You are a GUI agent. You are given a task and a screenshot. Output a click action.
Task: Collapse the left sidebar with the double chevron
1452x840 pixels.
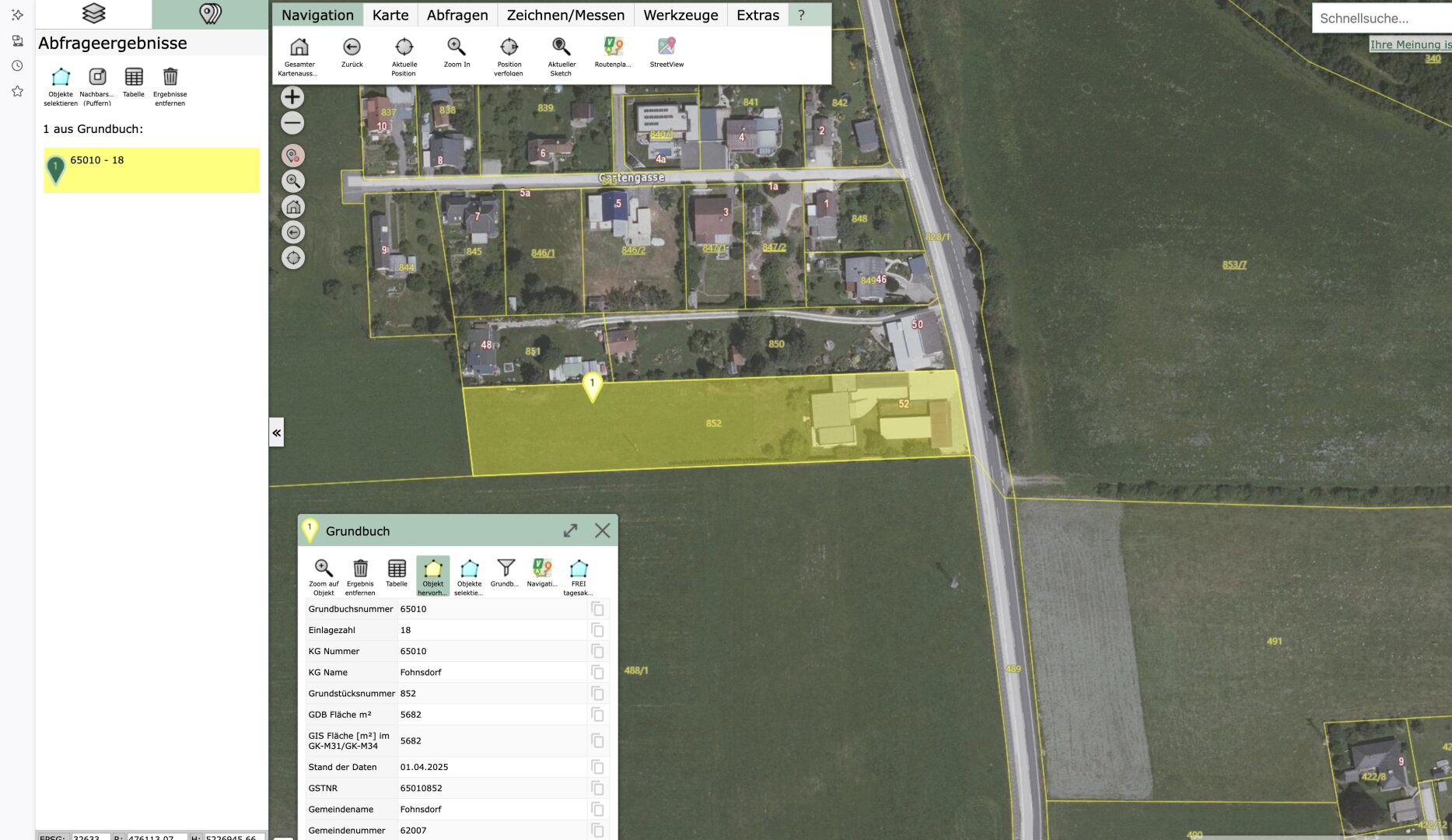pos(277,432)
